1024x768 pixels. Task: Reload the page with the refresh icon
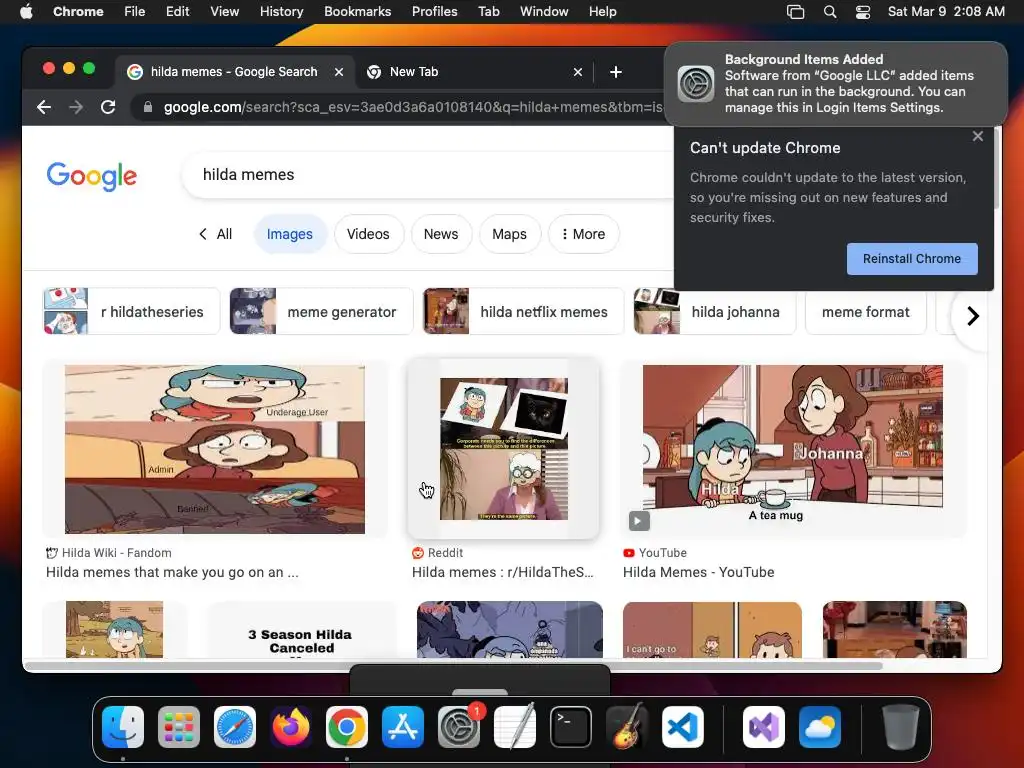[108, 107]
